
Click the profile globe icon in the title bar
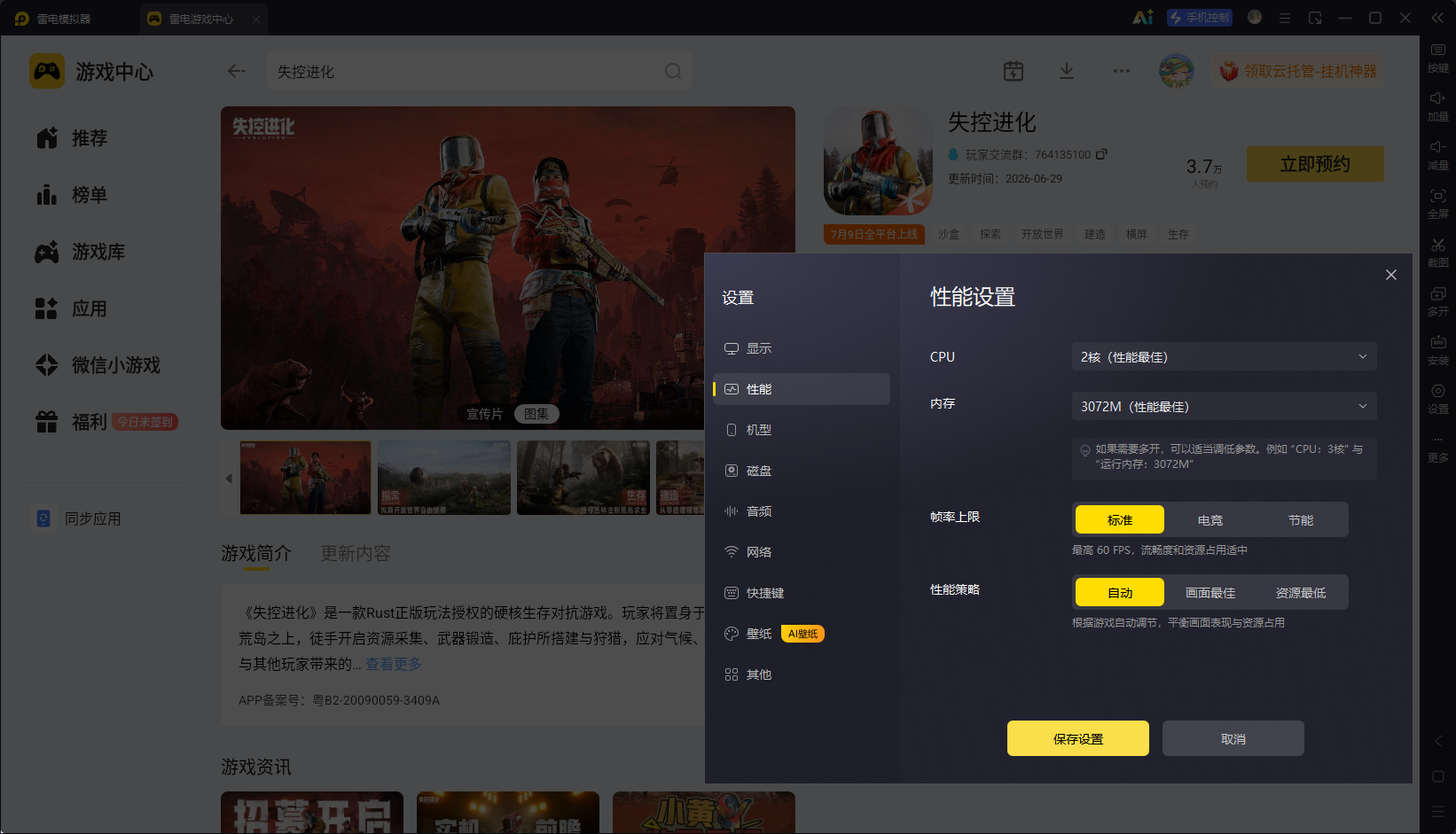coord(1255,17)
